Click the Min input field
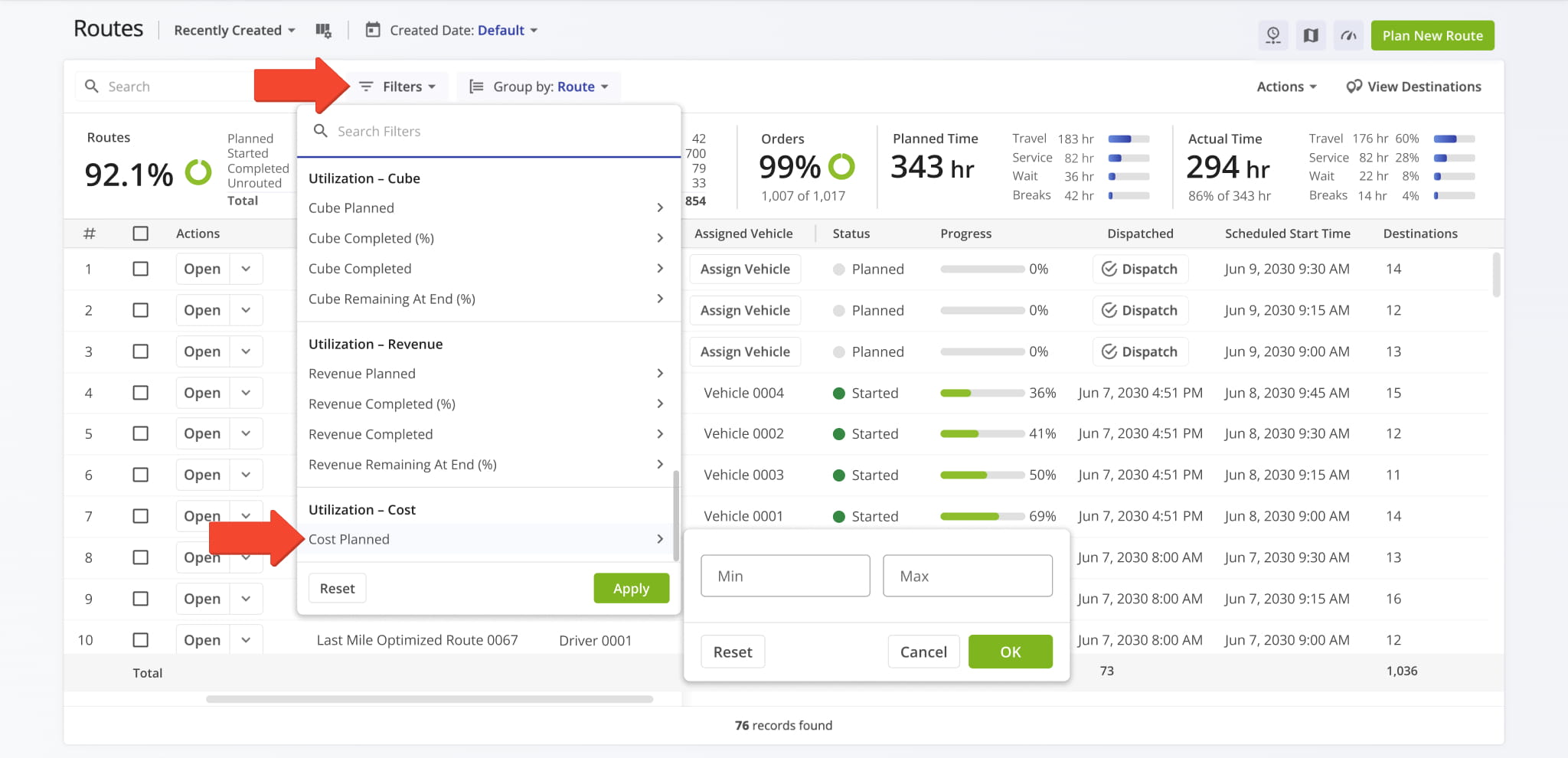 click(x=785, y=576)
